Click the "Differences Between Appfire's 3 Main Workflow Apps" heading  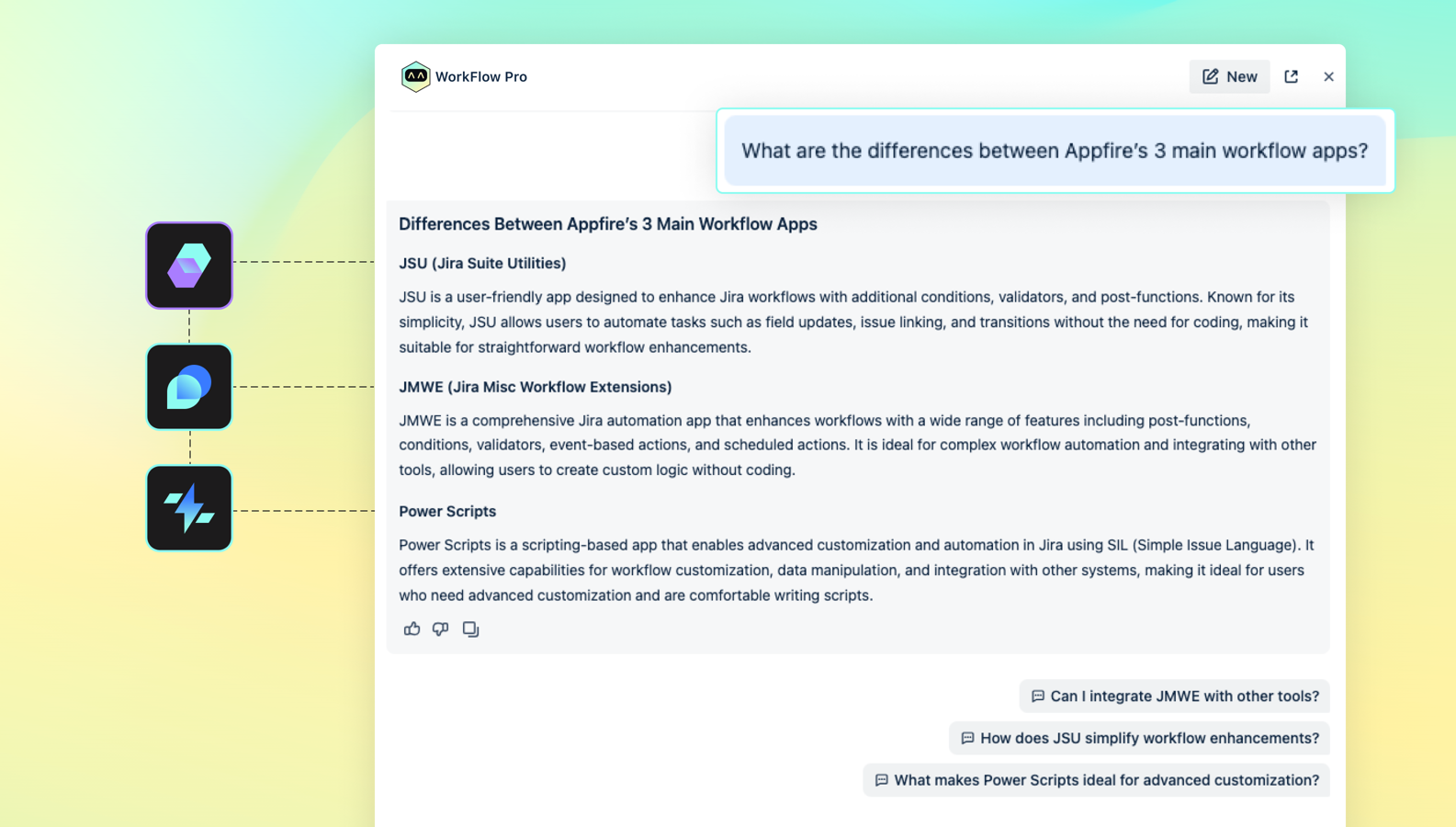(608, 224)
